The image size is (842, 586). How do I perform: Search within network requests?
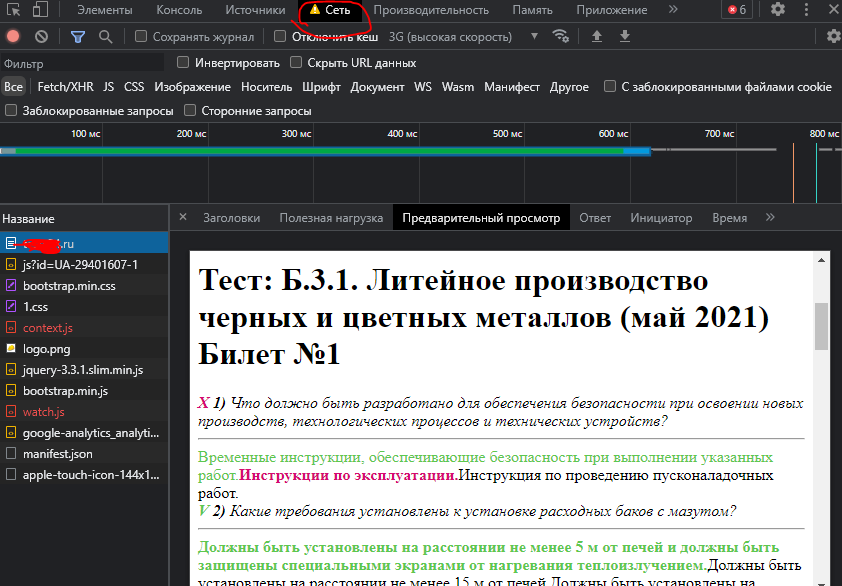(104, 36)
